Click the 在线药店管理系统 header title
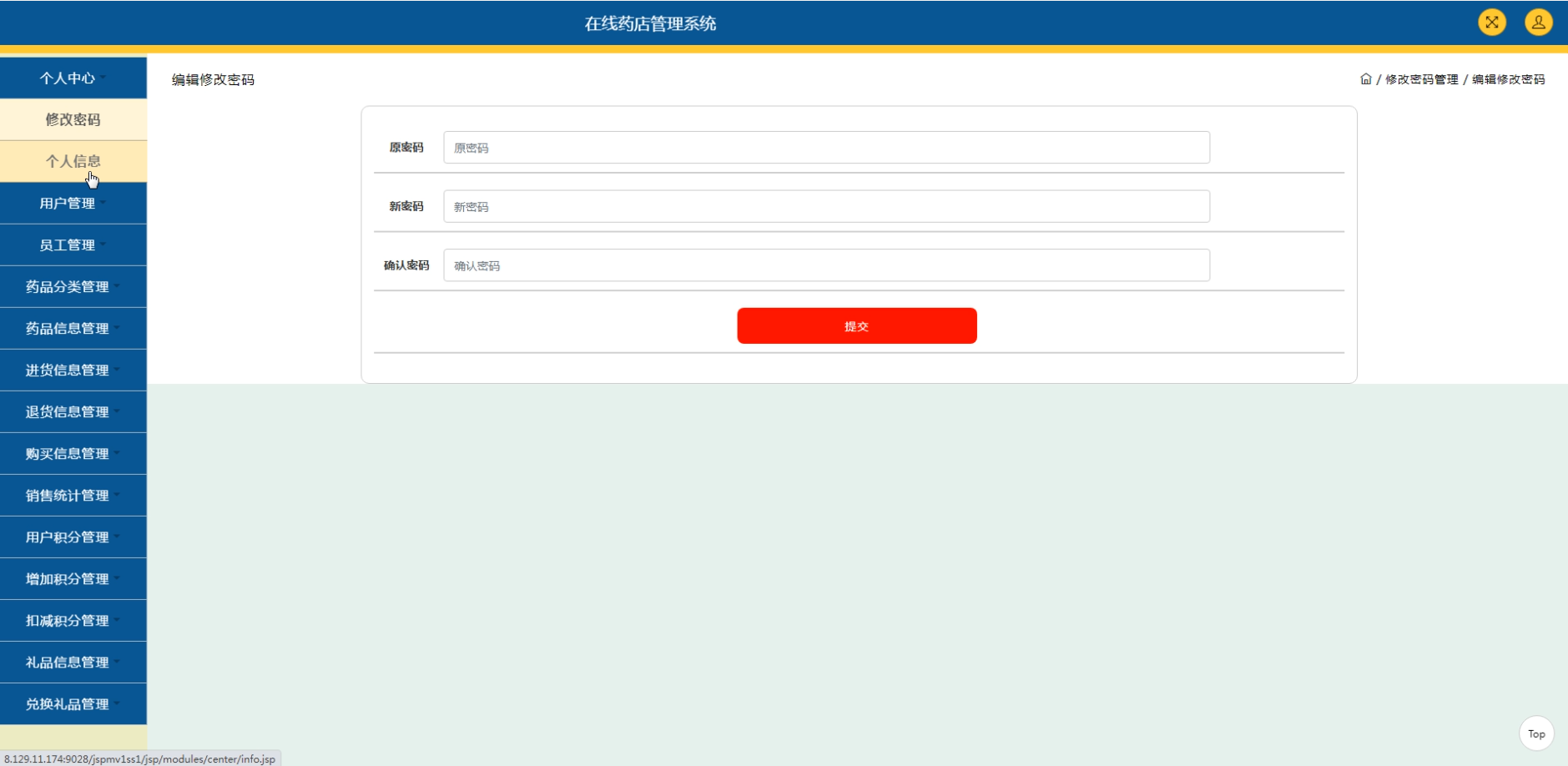This screenshot has height=766, width=1568. 650,23
